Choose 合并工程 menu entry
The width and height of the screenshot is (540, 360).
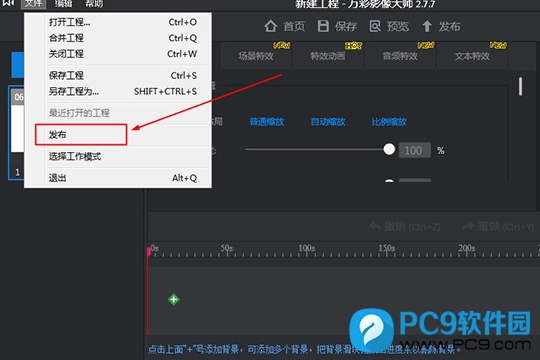(123, 38)
